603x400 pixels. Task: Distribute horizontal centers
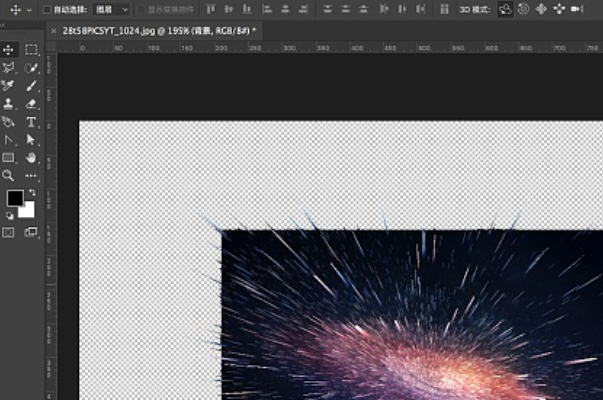point(402,9)
